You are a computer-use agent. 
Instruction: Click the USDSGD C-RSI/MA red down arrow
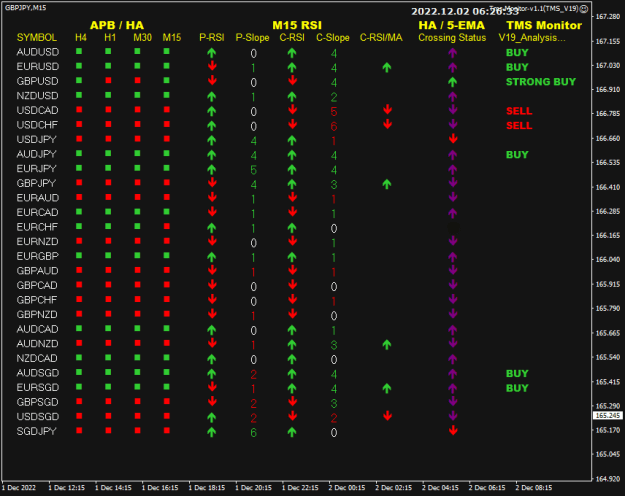pyautogui.click(x=387, y=416)
